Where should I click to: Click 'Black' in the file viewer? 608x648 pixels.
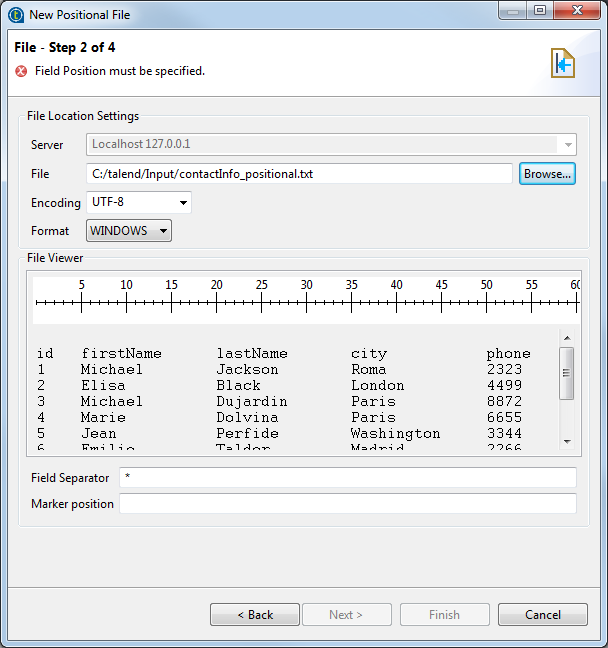(x=238, y=386)
